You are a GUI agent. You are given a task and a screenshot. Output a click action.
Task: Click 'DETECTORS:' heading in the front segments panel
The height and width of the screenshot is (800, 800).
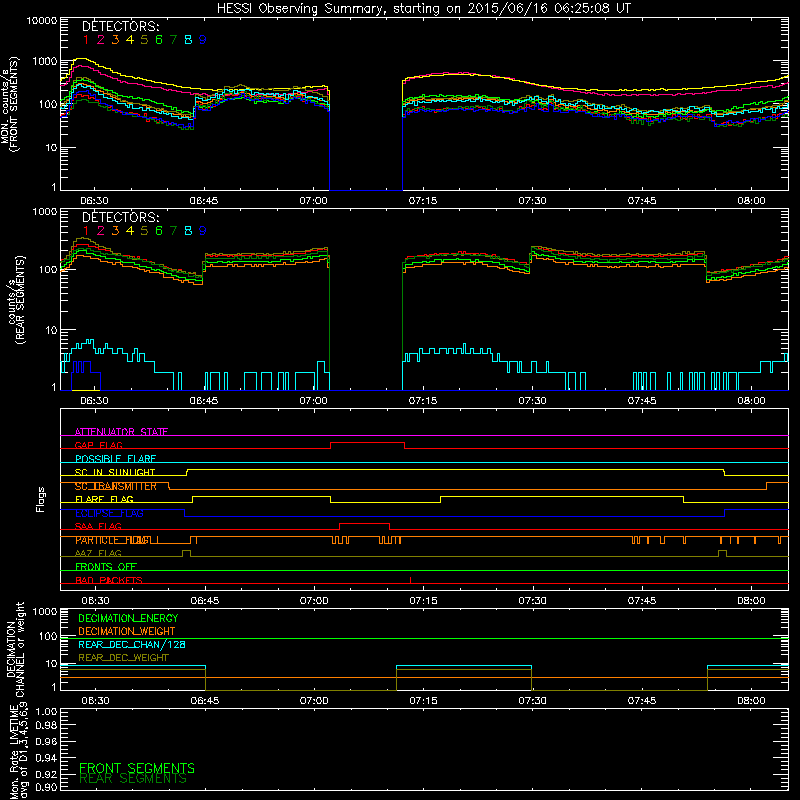121,26
